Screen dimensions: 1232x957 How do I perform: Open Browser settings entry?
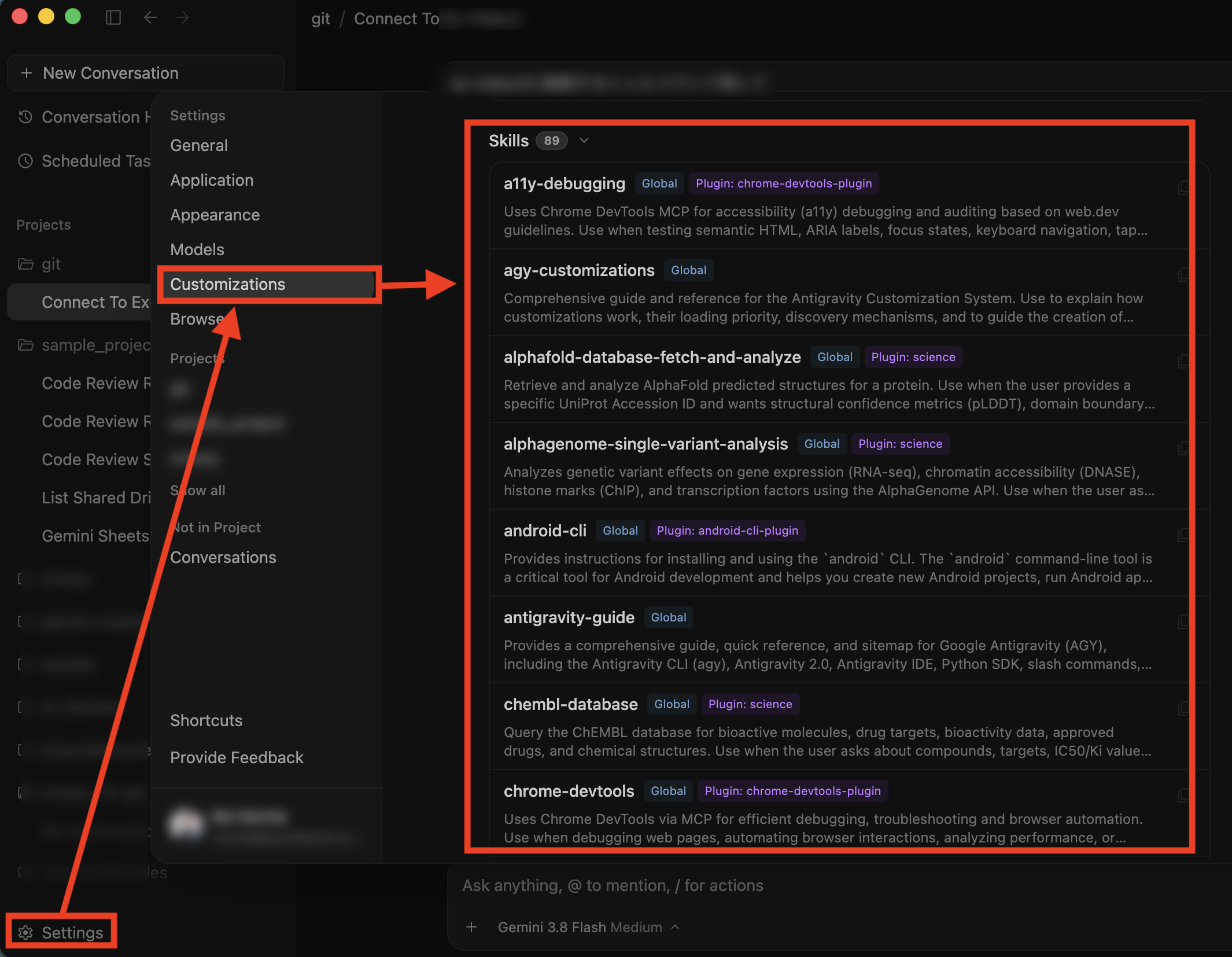(197, 319)
